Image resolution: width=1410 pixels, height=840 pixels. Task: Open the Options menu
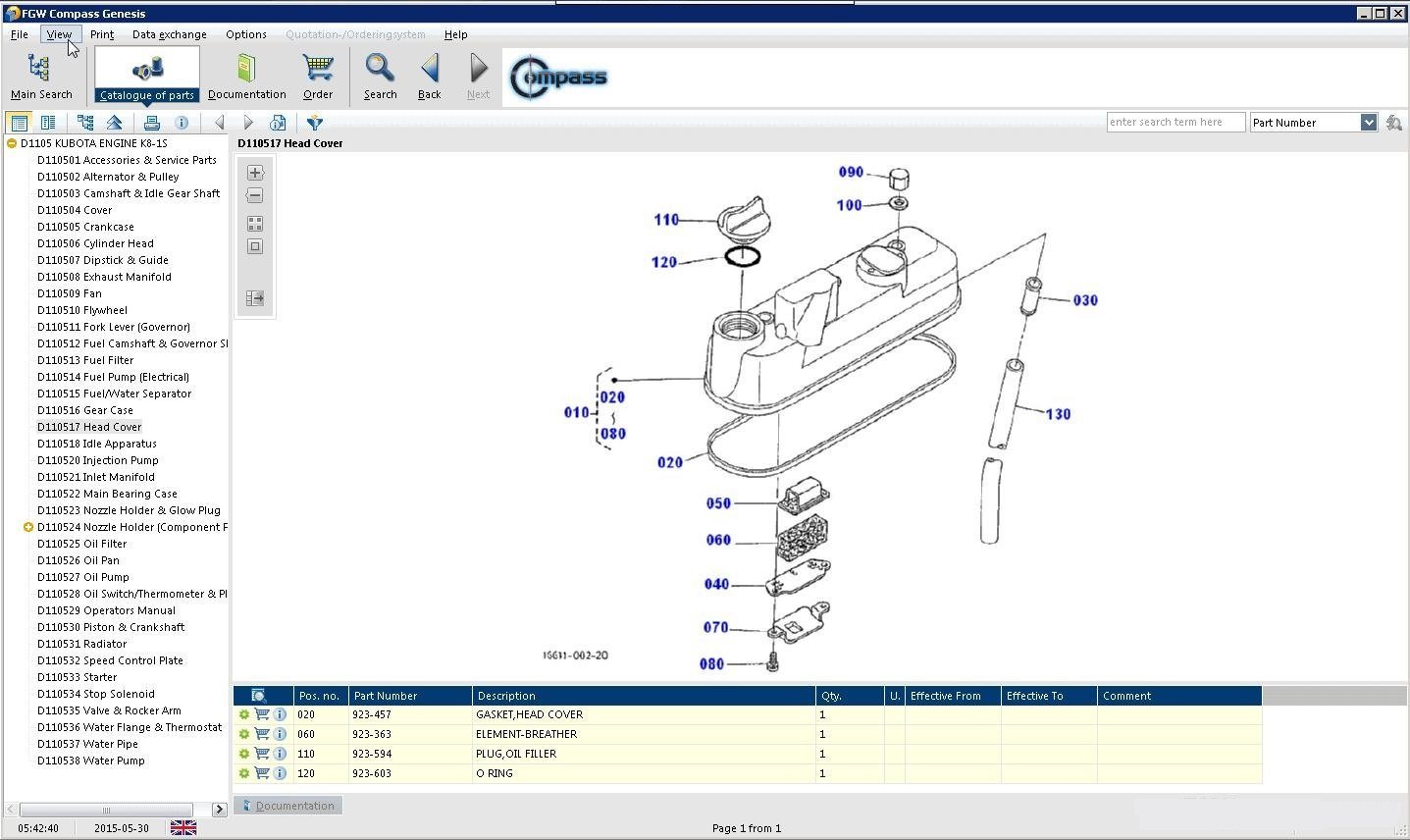[x=246, y=34]
